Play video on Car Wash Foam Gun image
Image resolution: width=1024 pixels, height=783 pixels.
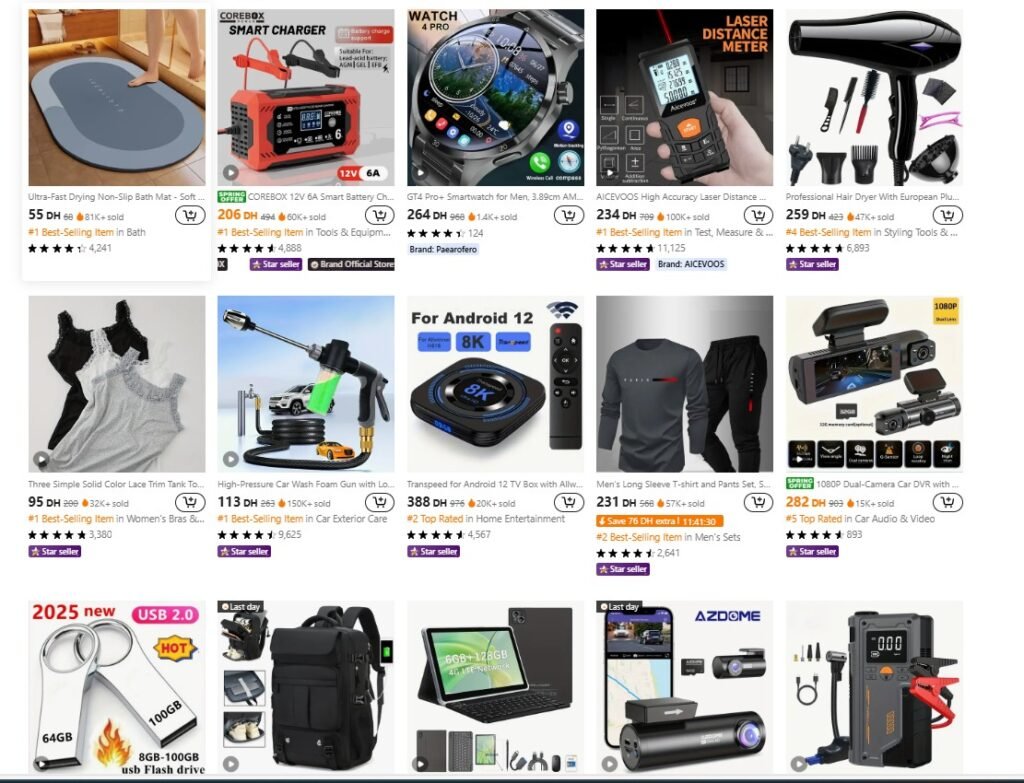(231, 459)
